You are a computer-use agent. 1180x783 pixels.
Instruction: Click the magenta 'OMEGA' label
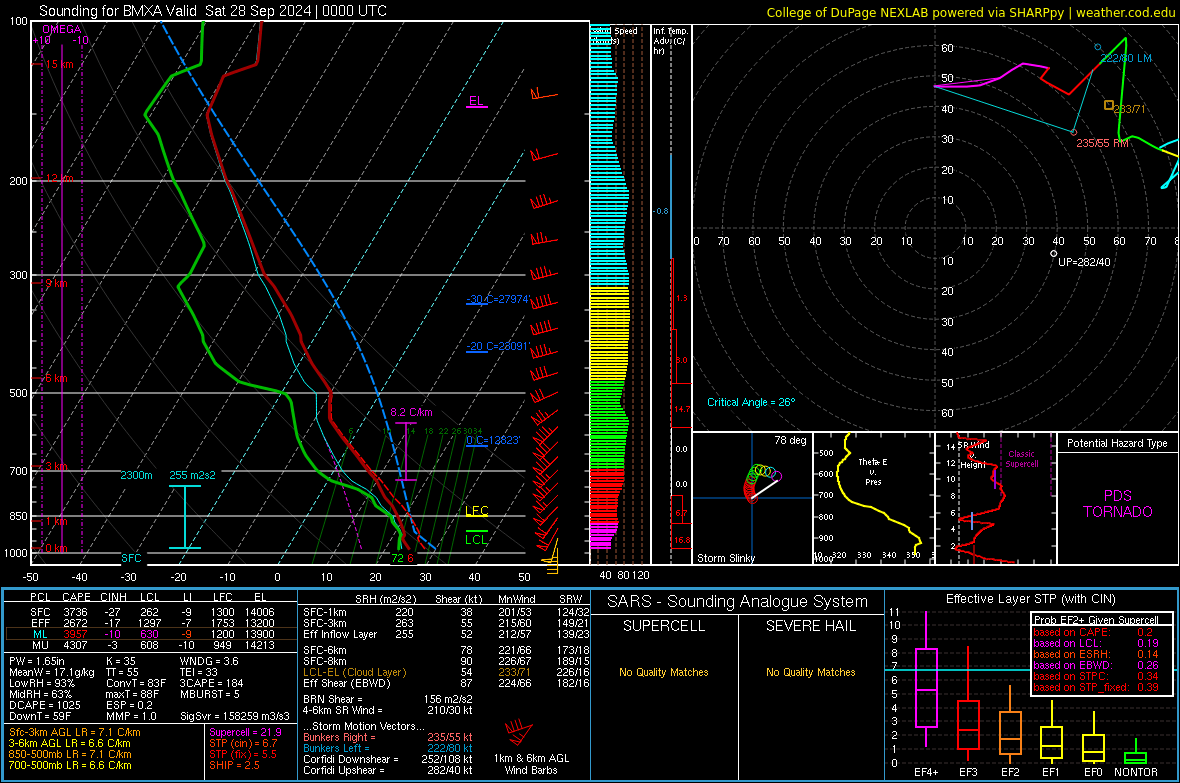[62, 29]
